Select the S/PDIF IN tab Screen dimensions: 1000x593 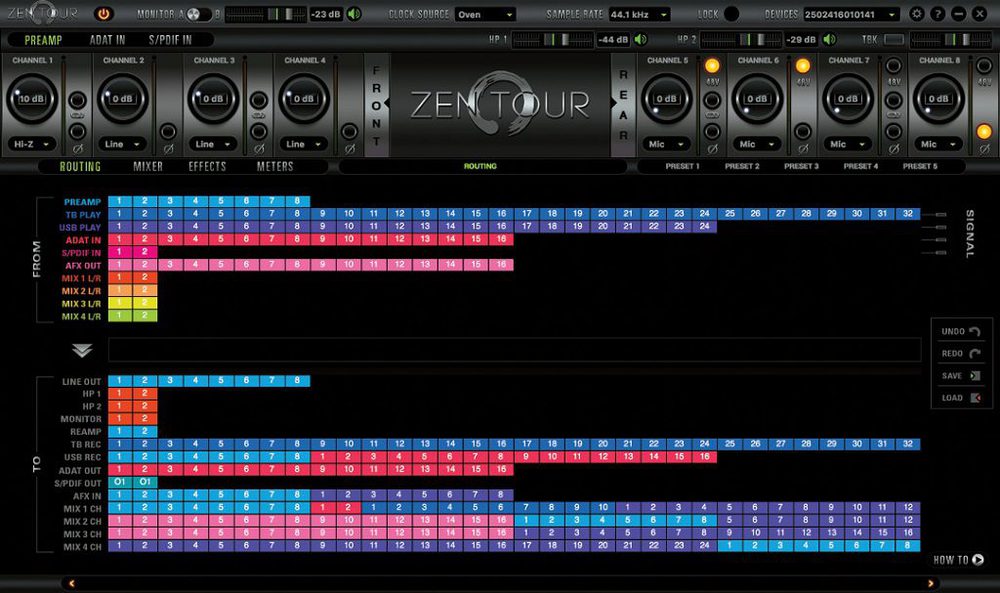[170, 40]
